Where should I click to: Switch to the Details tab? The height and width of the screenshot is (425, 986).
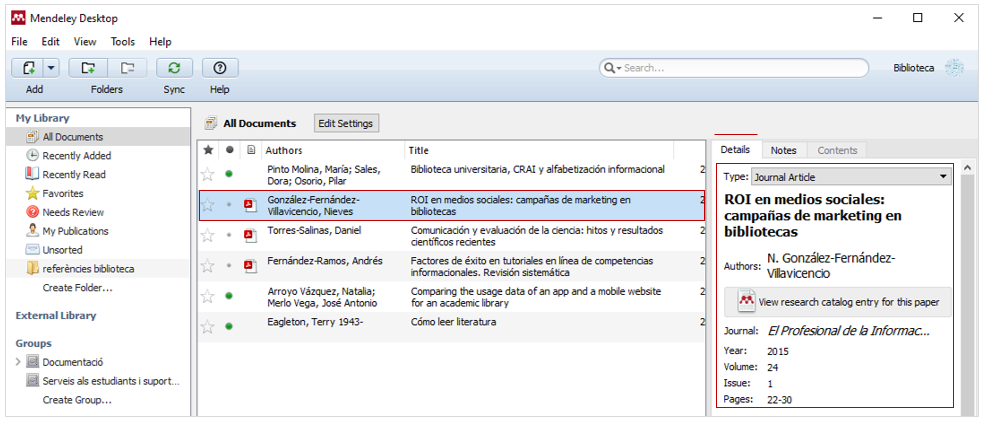tap(735, 150)
